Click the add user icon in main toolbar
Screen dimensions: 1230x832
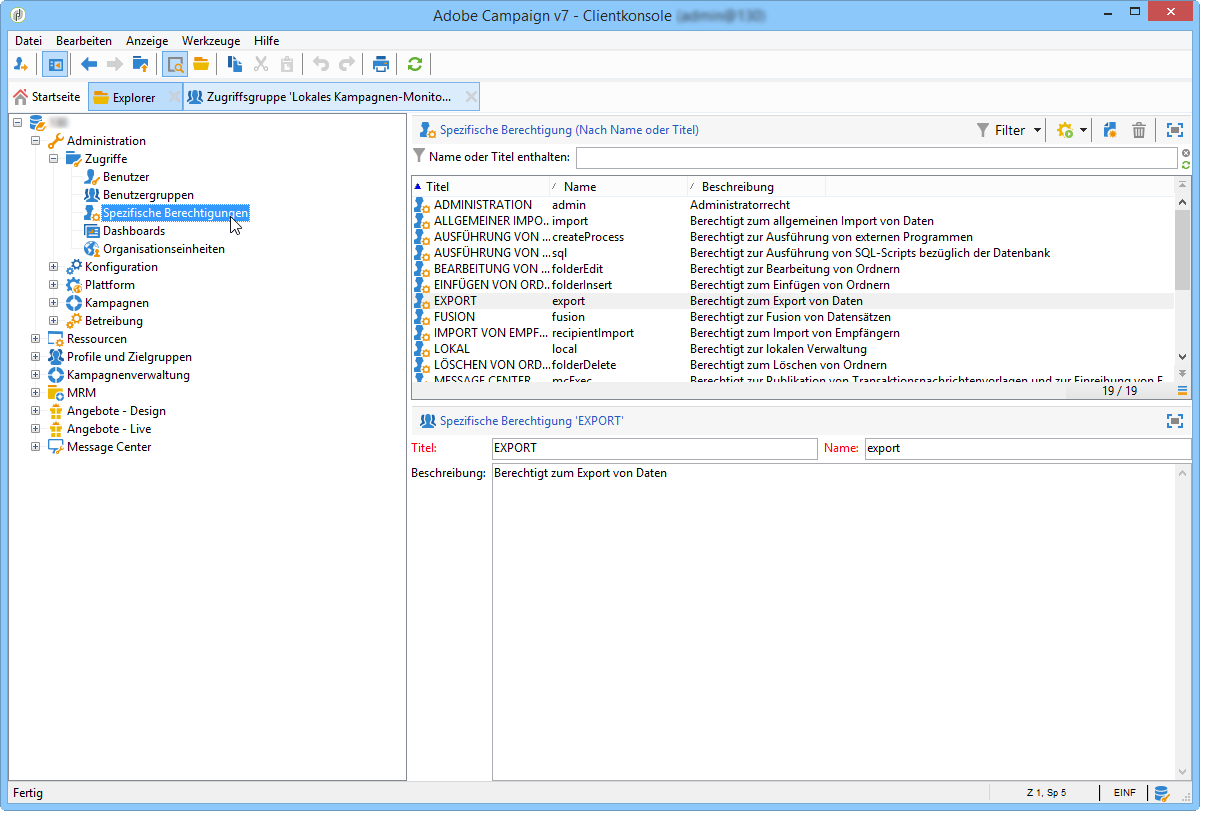coord(20,64)
